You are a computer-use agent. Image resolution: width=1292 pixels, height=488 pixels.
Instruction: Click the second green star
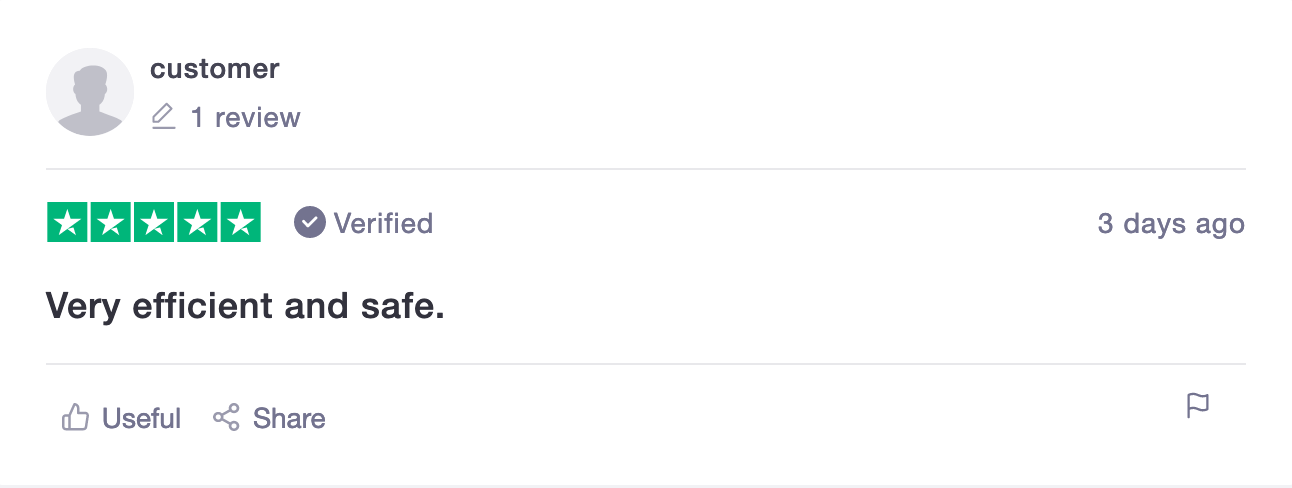(111, 223)
